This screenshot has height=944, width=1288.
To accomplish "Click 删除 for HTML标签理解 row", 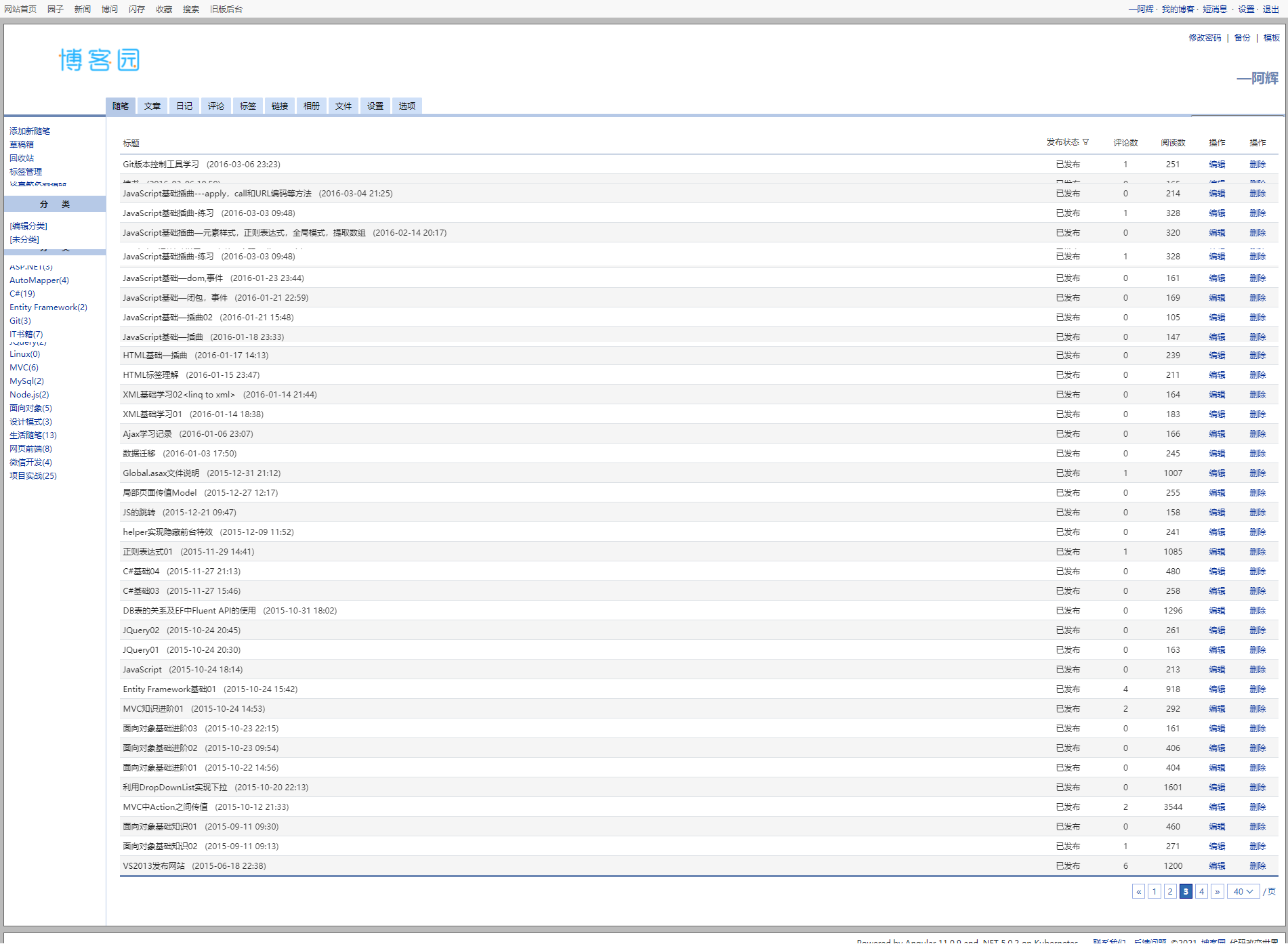I will point(1258,374).
